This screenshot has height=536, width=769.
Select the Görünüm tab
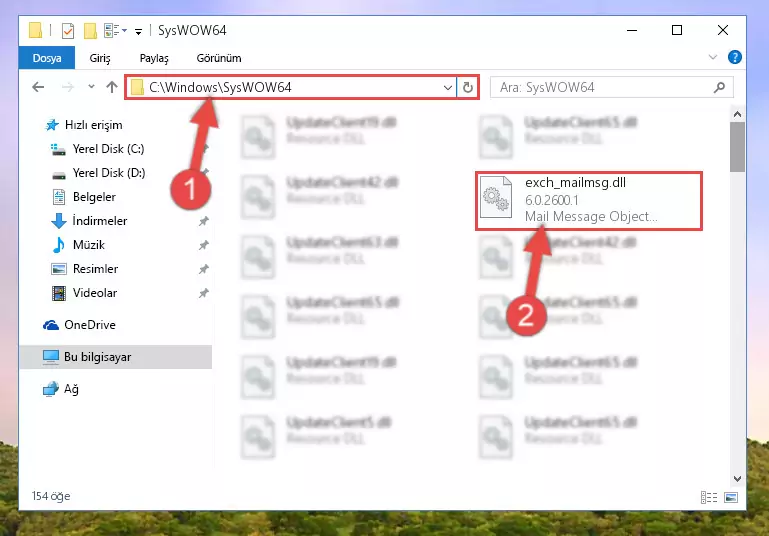point(219,58)
